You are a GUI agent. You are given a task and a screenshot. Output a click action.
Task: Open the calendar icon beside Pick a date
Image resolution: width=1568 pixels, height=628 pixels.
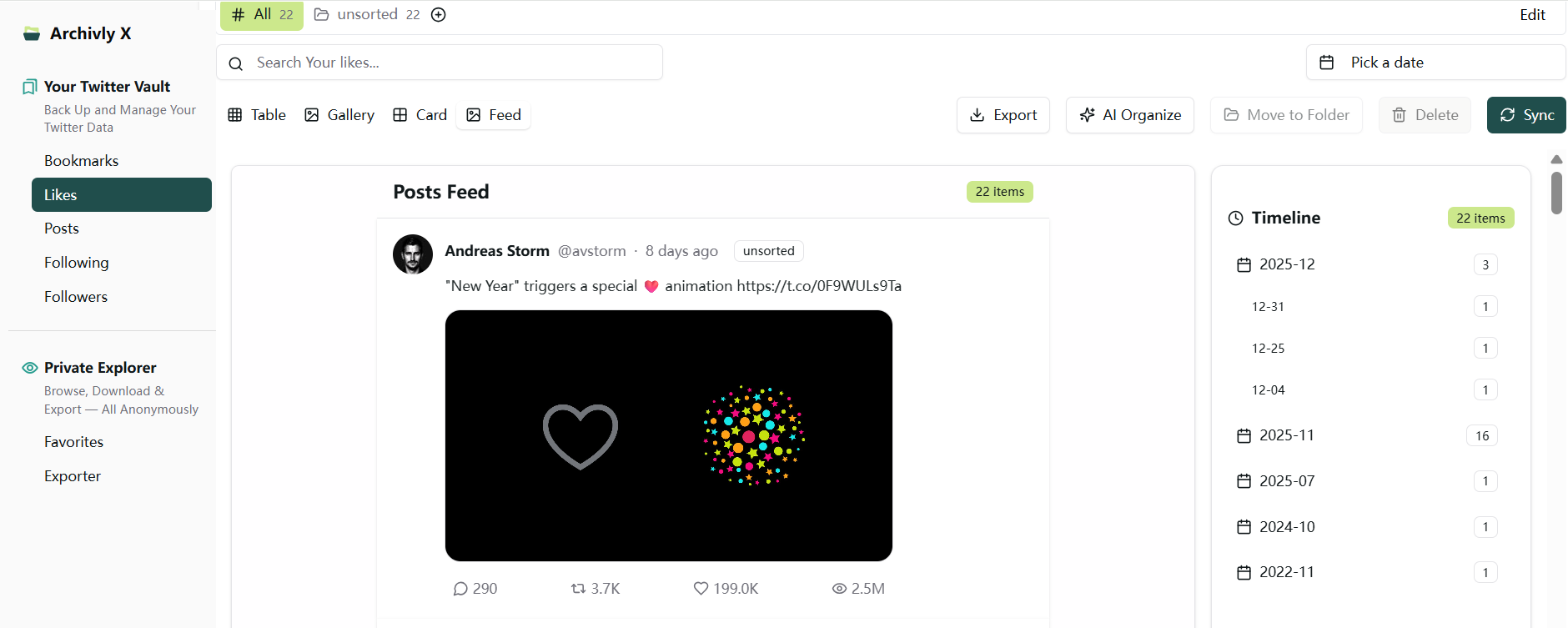(x=1329, y=62)
